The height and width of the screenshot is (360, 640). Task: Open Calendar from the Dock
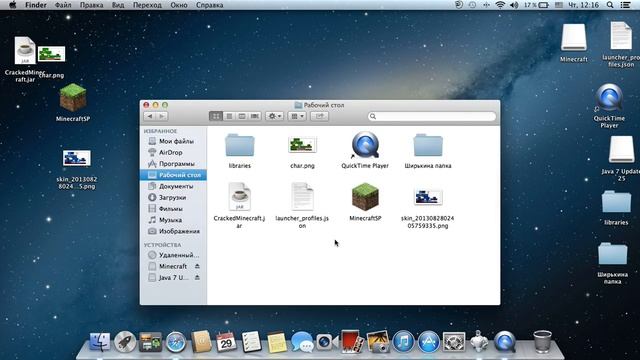pyautogui.click(x=226, y=341)
